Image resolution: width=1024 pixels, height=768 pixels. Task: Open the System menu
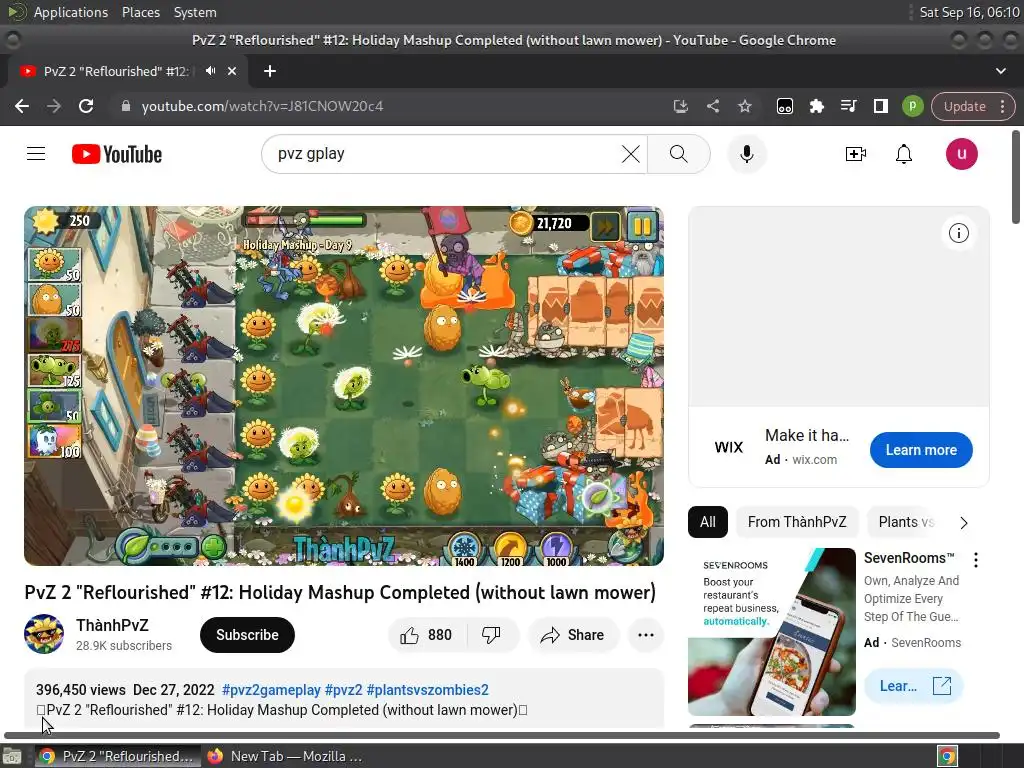[x=195, y=12]
